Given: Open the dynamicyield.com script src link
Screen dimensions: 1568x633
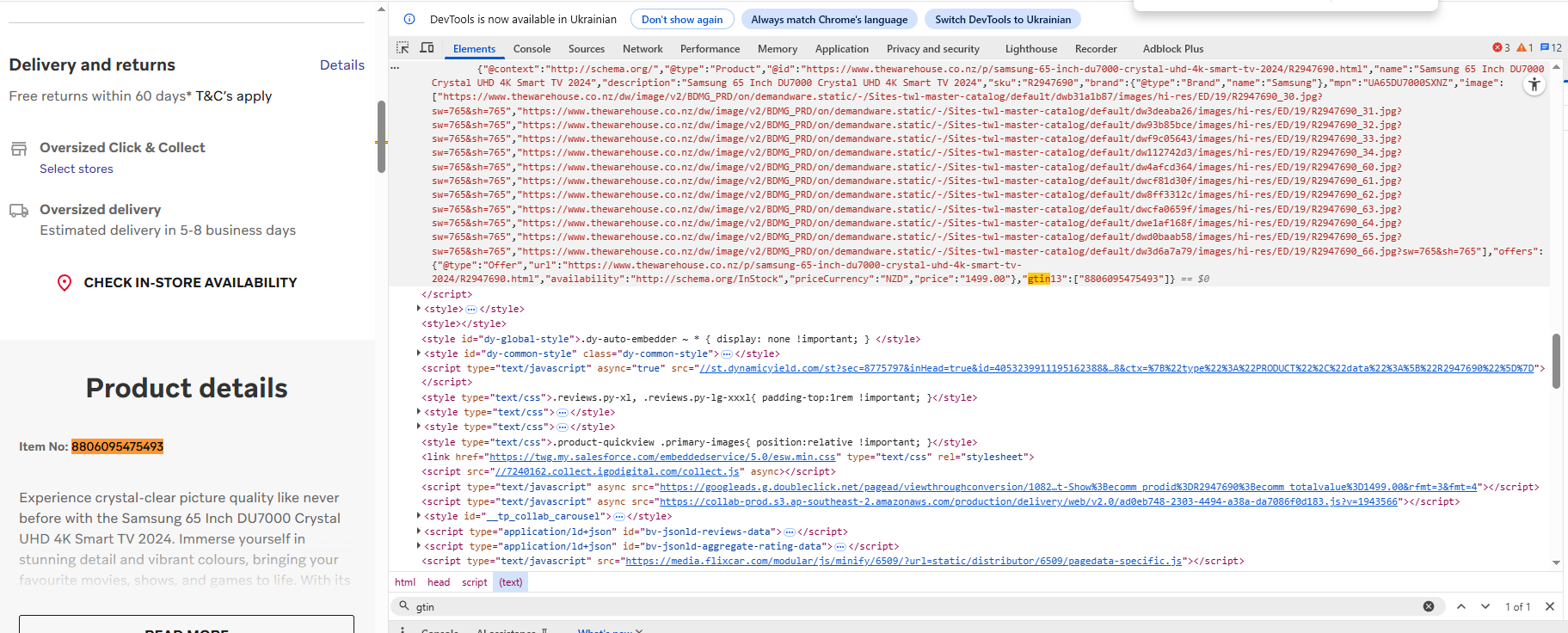Looking at the screenshot, I should pyautogui.click(x=1116, y=368).
